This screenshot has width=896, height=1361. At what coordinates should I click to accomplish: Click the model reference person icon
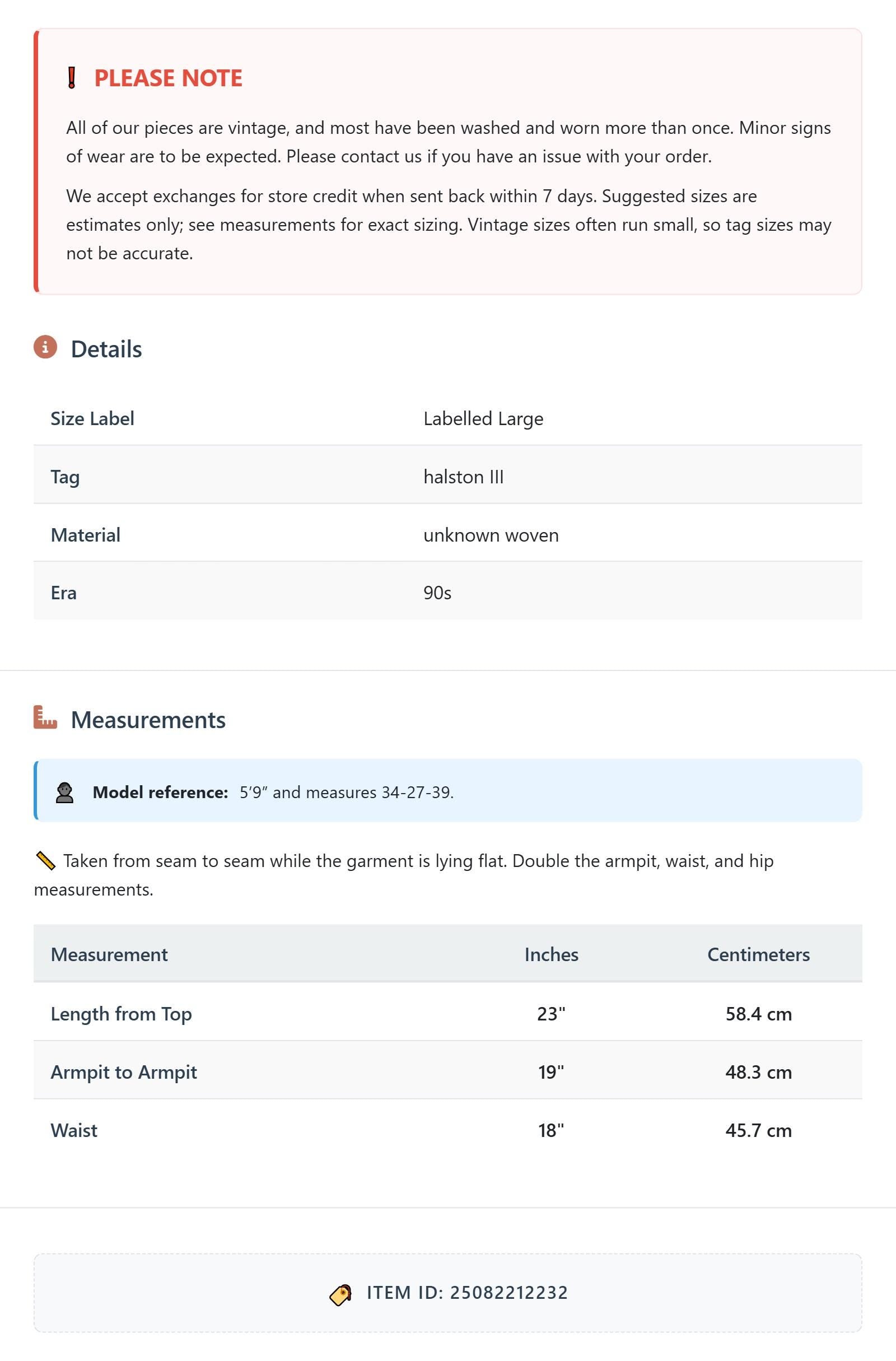click(x=64, y=793)
